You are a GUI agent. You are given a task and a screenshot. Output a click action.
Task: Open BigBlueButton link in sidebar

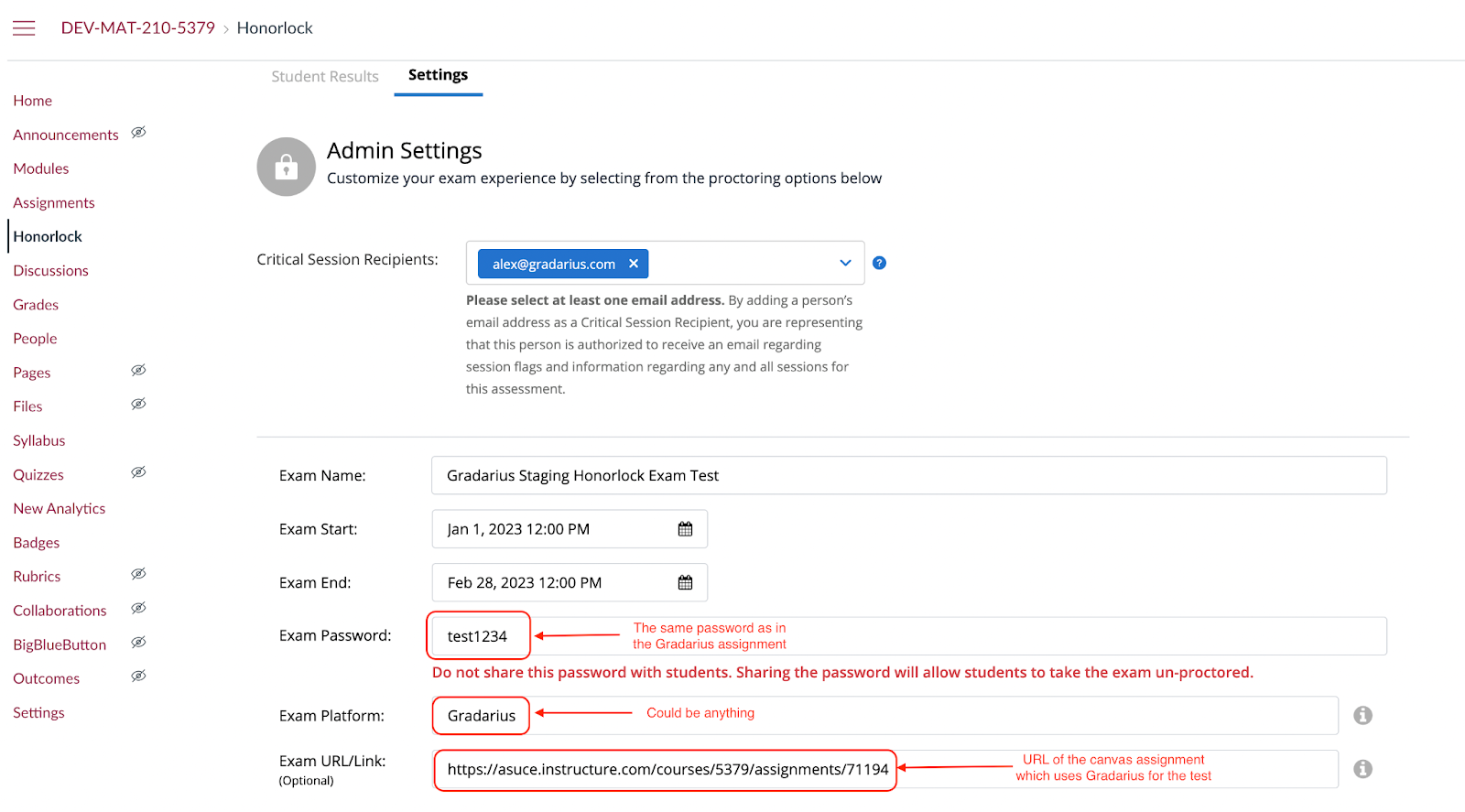pyautogui.click(x=60, y=644)
